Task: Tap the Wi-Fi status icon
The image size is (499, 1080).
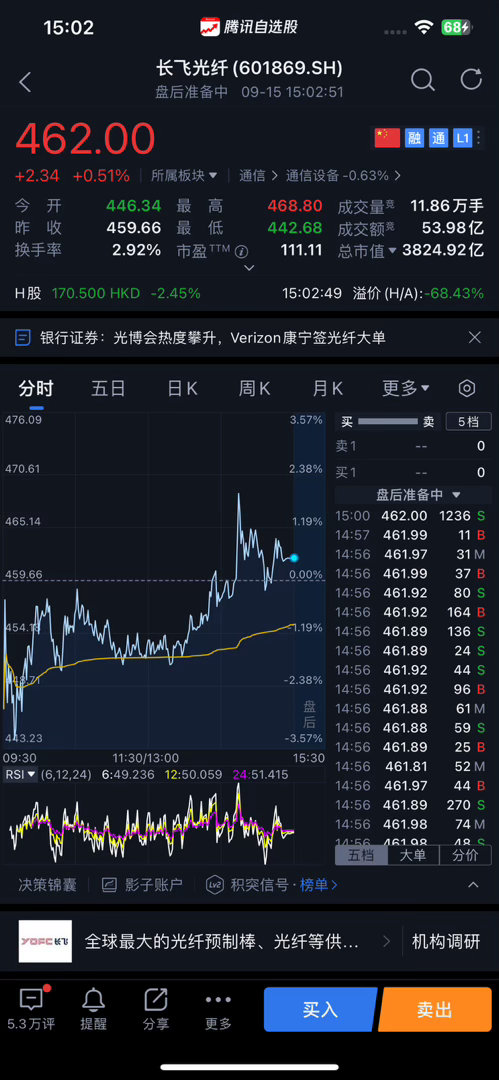Action: tap(423, 28)
